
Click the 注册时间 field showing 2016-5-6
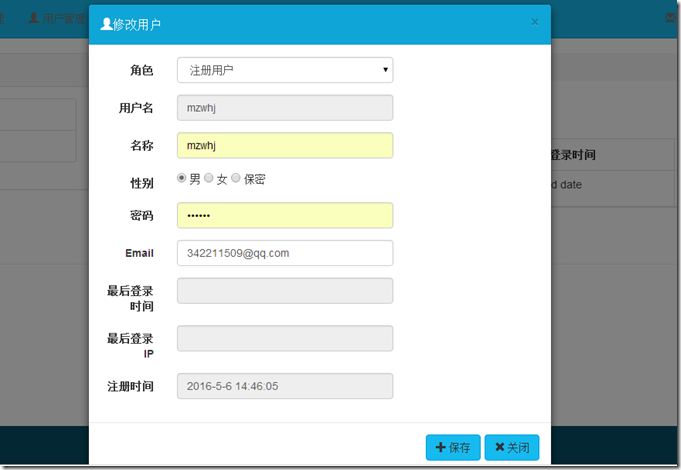point(284,386)
